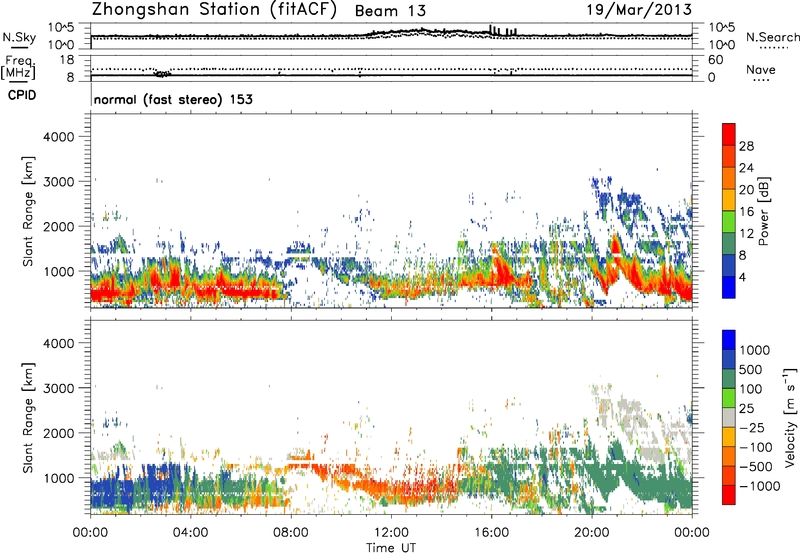Click the "Nave" legend label
Image resolution: width=800 pixels, height=554 pixels.
pyautogui.click(x=760, y=69)
